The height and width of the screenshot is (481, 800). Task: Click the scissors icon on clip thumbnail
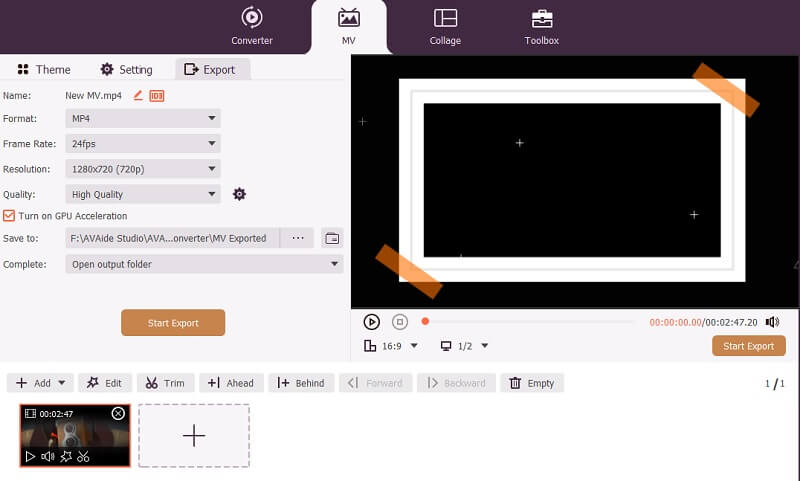pyautogui.click(x=83, y=457)
